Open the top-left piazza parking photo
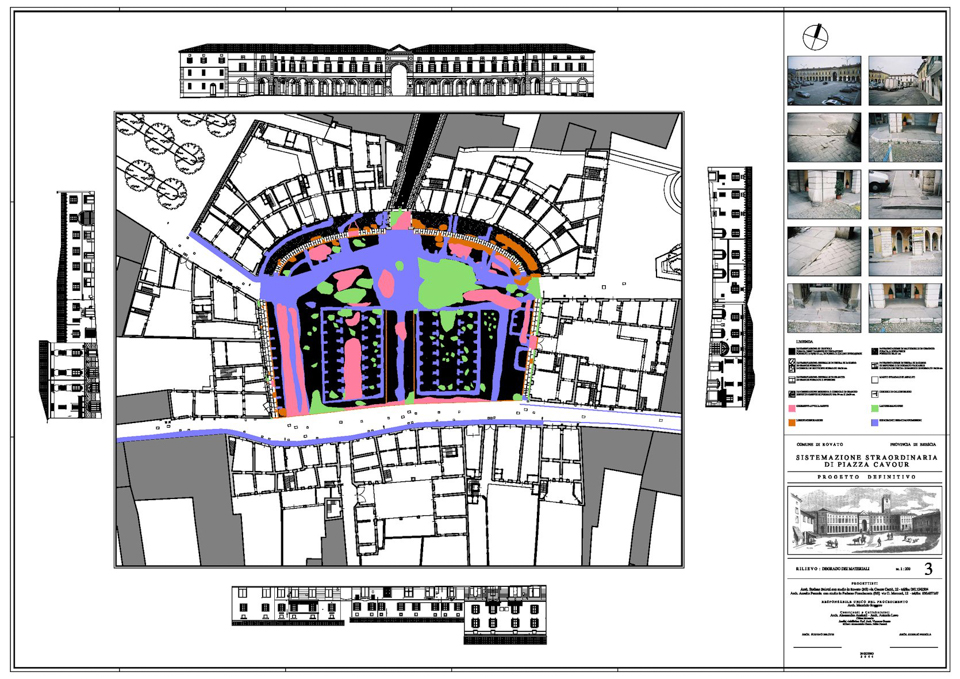Viewport: 960px width, 679px height. (x=824, y=81)
